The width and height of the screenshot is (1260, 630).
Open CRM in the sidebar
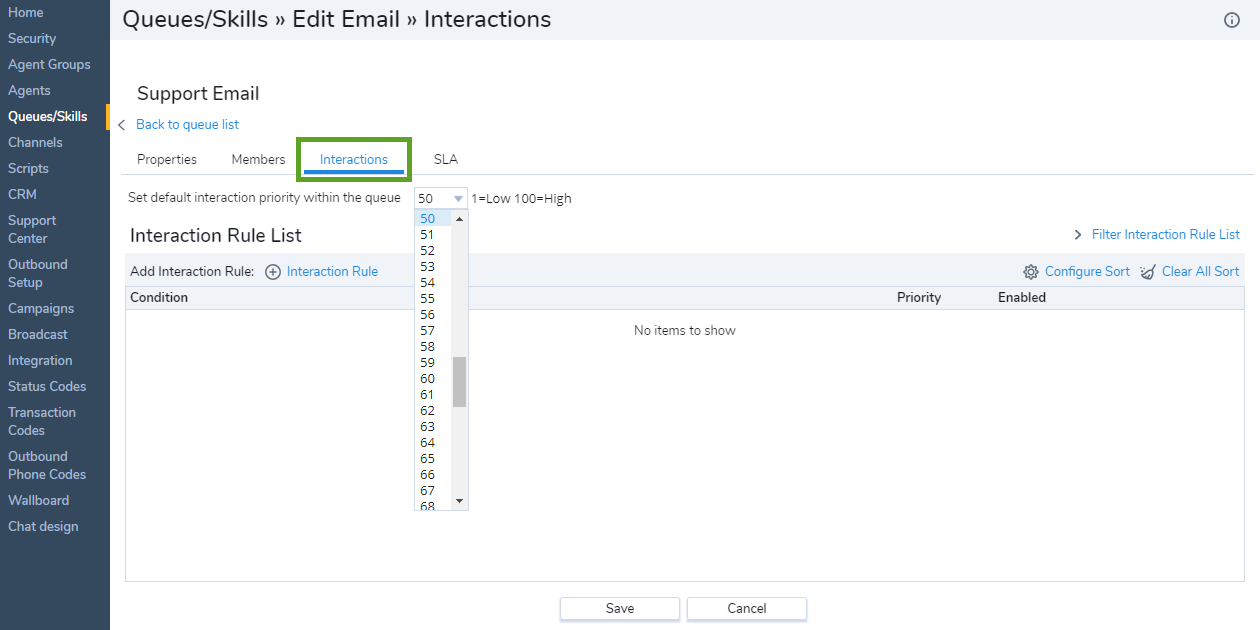[x=22, y=194]
